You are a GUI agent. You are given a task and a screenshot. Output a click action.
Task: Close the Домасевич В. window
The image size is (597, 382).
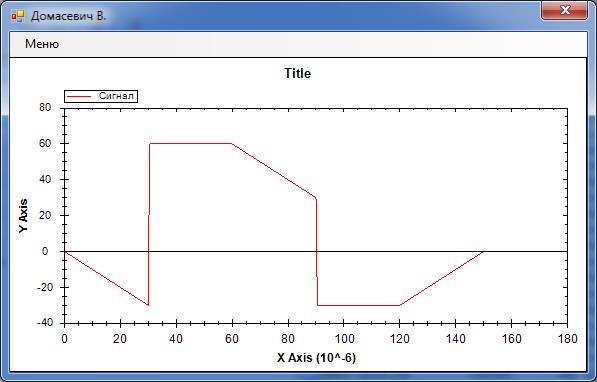565,10
